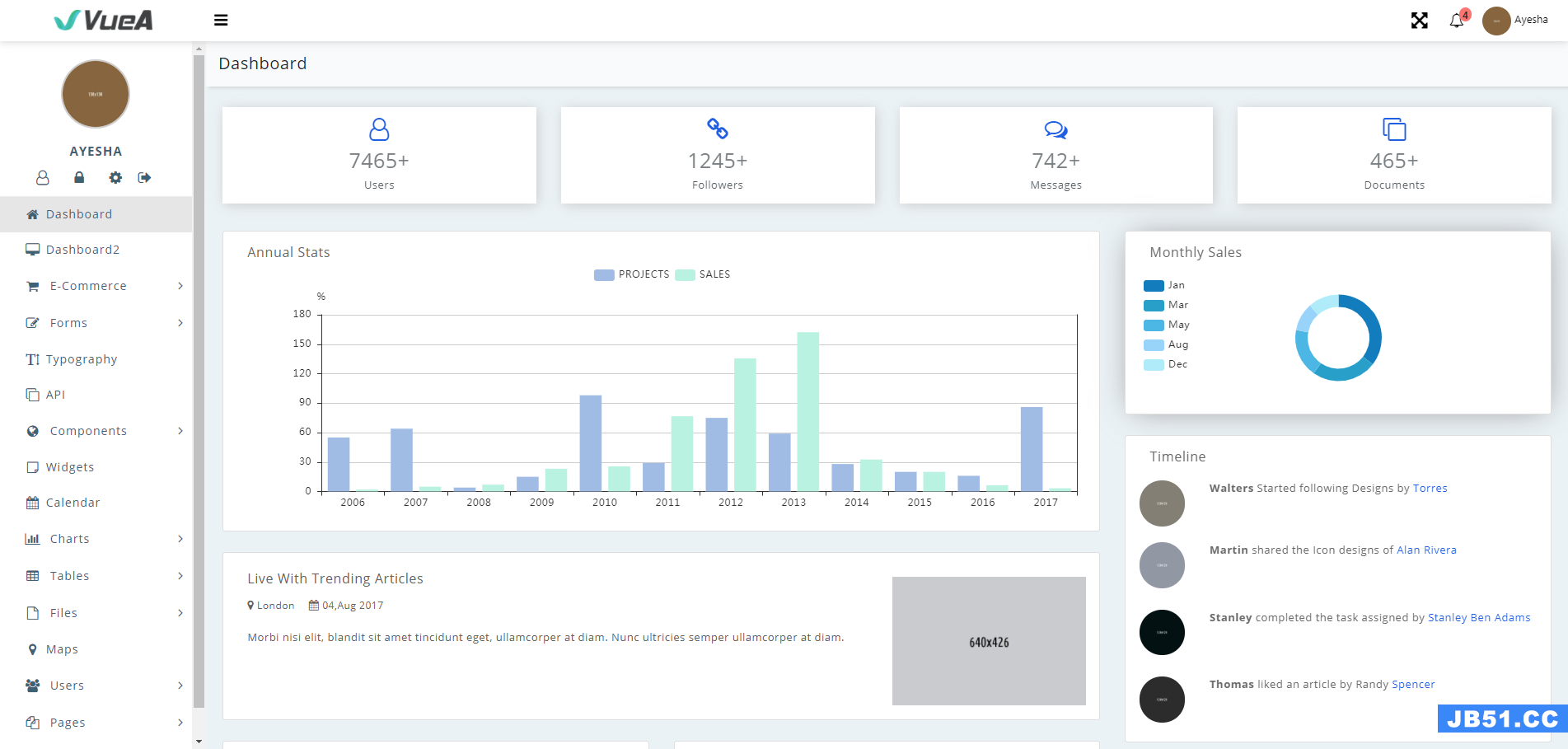This screenshot has height=749, width=1568.
Task: Click the Charts bar icon
Action: pyautogui.click(x=32, y=539)
